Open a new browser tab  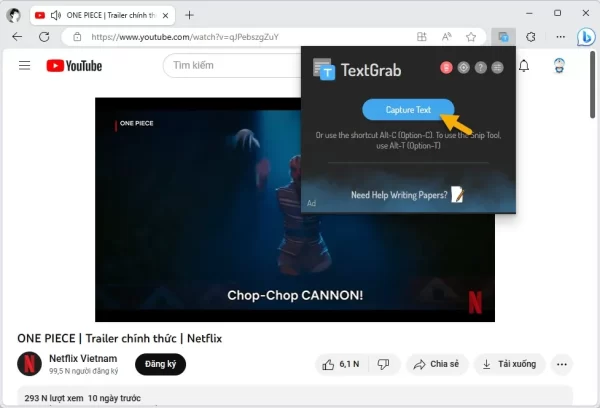189,15
